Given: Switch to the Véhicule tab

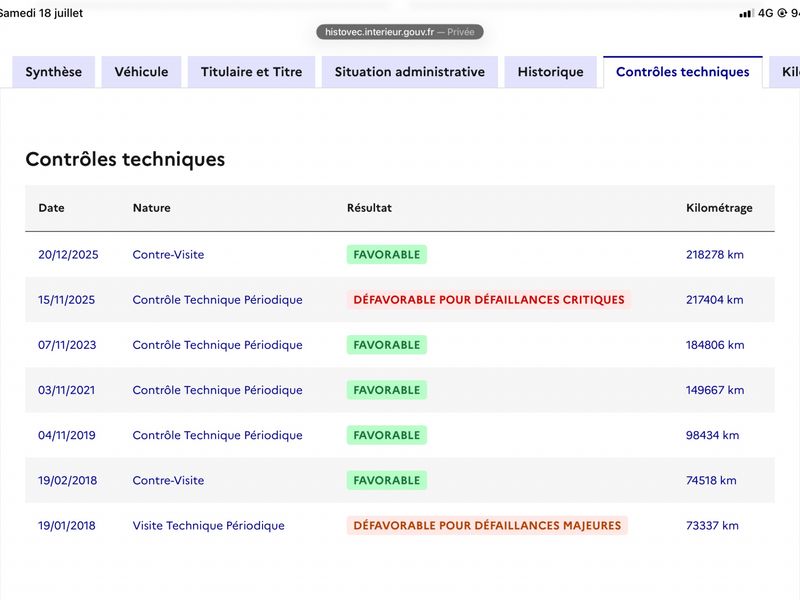Looking at the screenshot, I should click(x=141, y=72).
